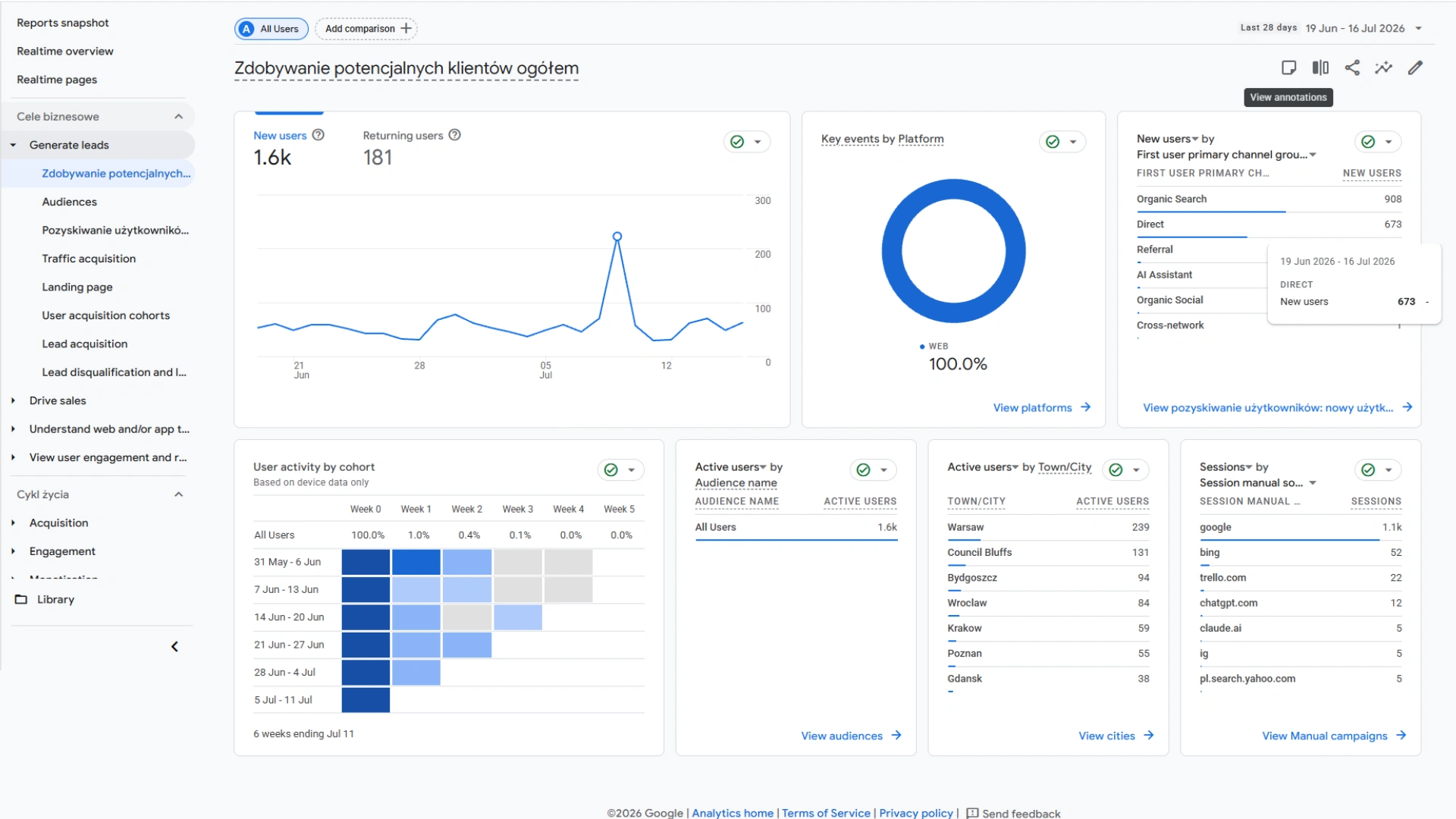This screenshot has width=1456, height=819.
Task: Click the help icon beside Returning users
Action: [455, 135]
